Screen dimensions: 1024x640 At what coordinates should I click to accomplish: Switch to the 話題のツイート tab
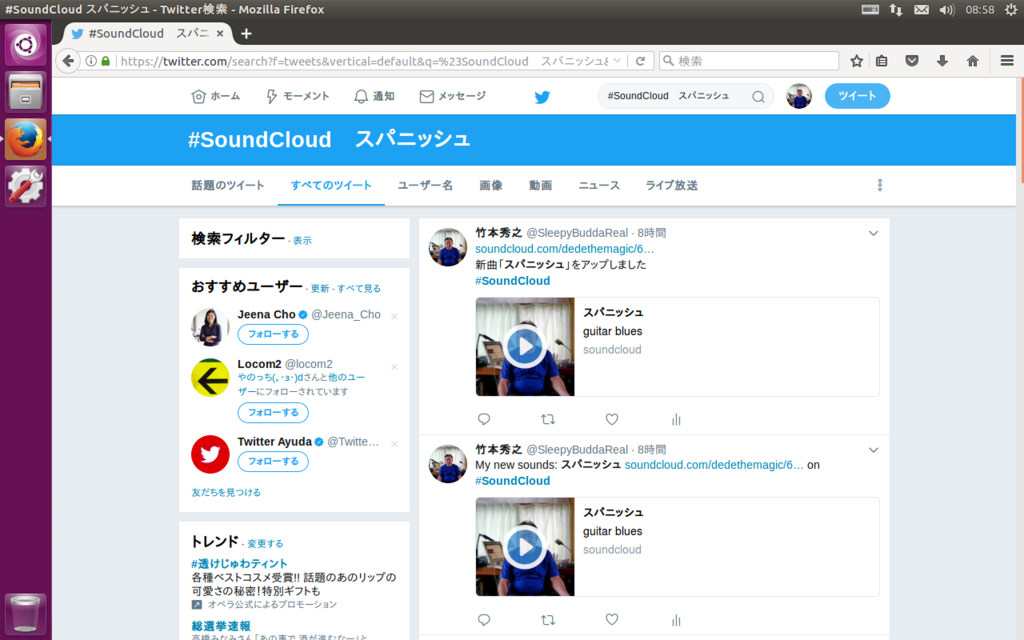tap(228, 185)
